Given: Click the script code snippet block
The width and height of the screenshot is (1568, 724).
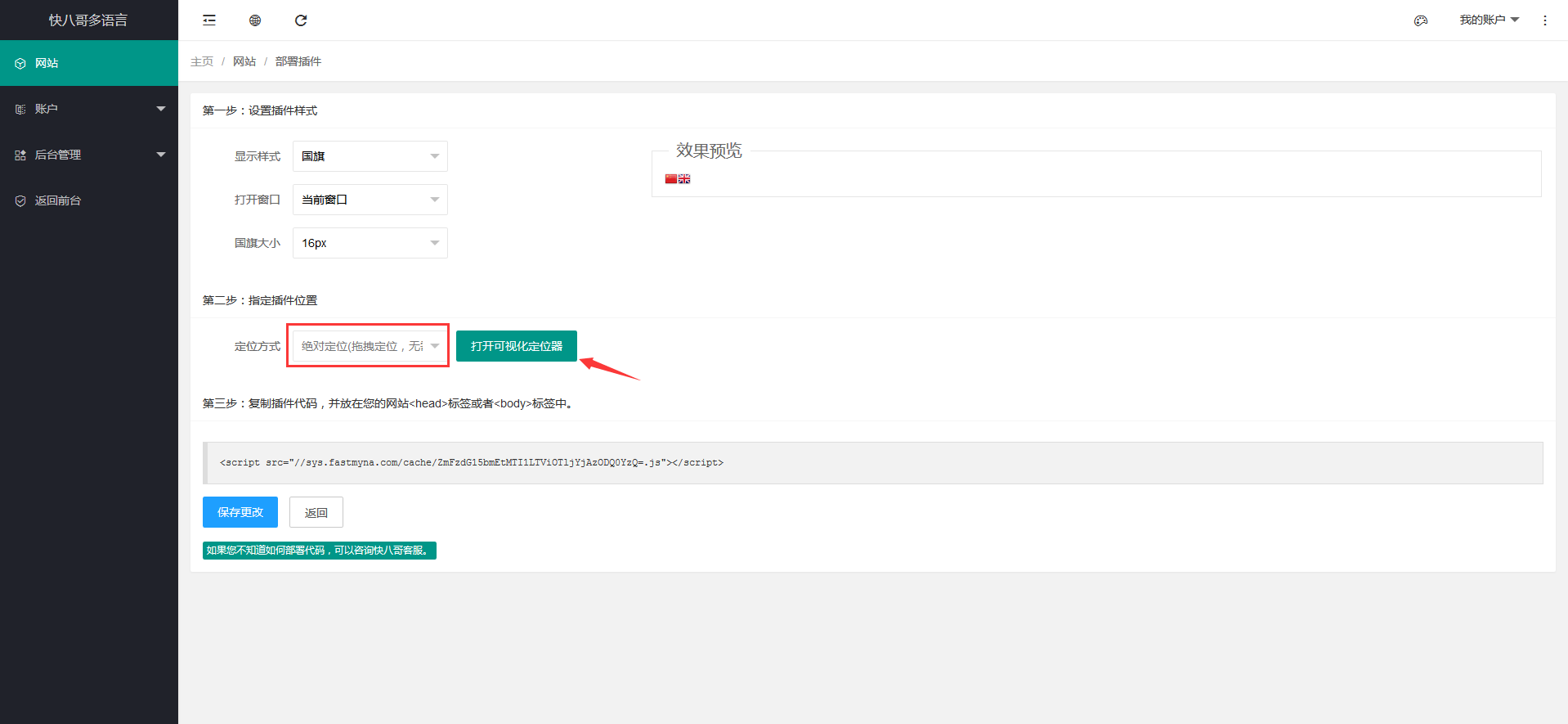Looking at the screenshot, I should [x=873, y=463].
